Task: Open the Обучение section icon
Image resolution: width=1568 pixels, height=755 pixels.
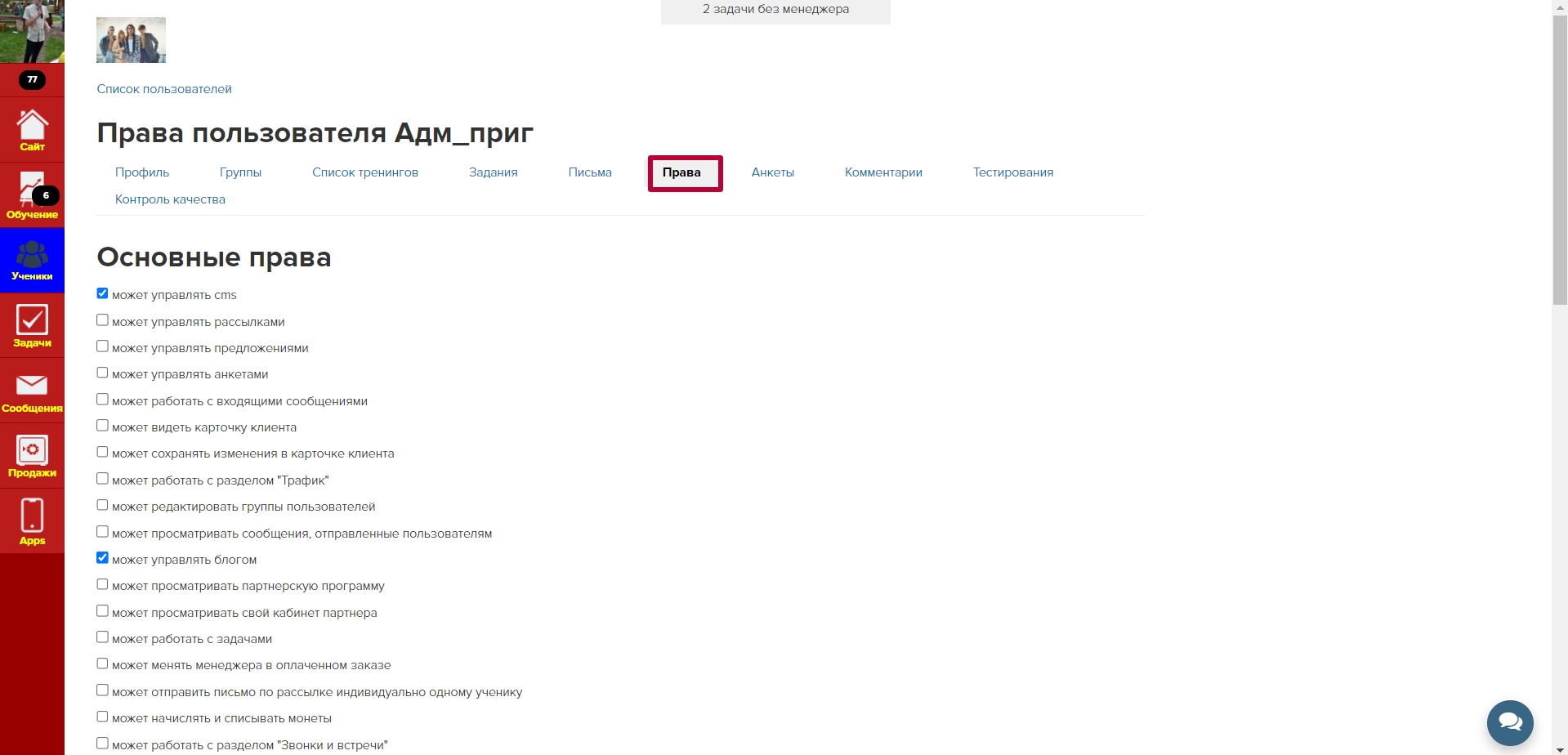Action: click(x=32, y=195)
